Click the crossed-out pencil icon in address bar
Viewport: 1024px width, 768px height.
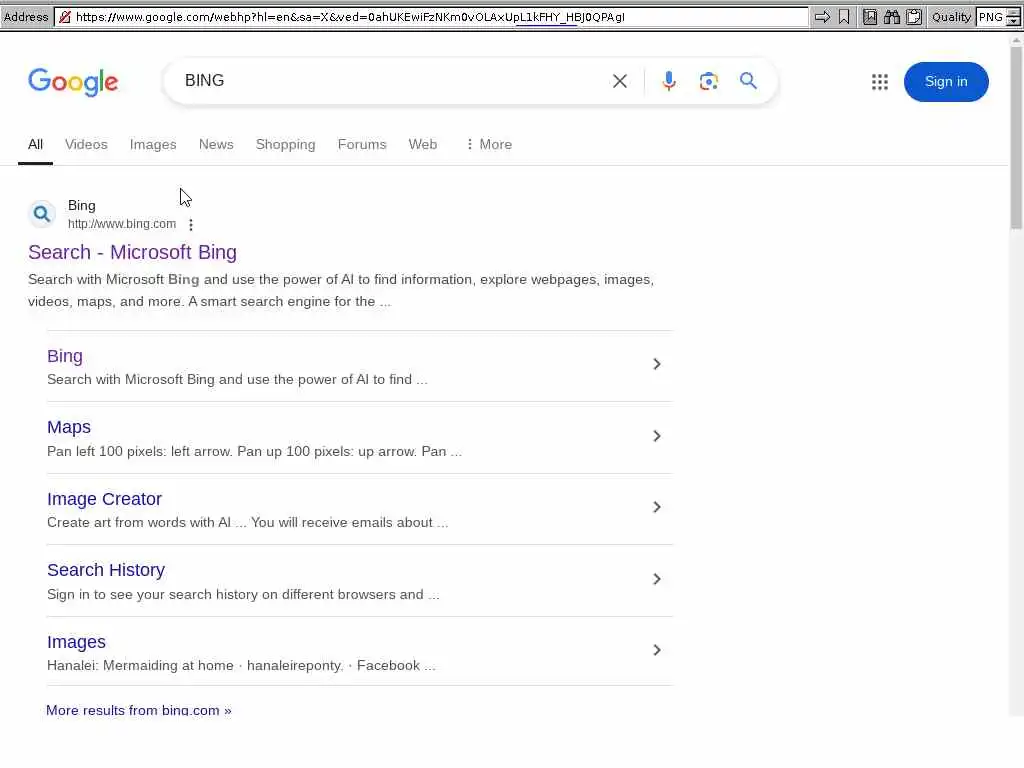pyautogui.click(x=65, y=17)
